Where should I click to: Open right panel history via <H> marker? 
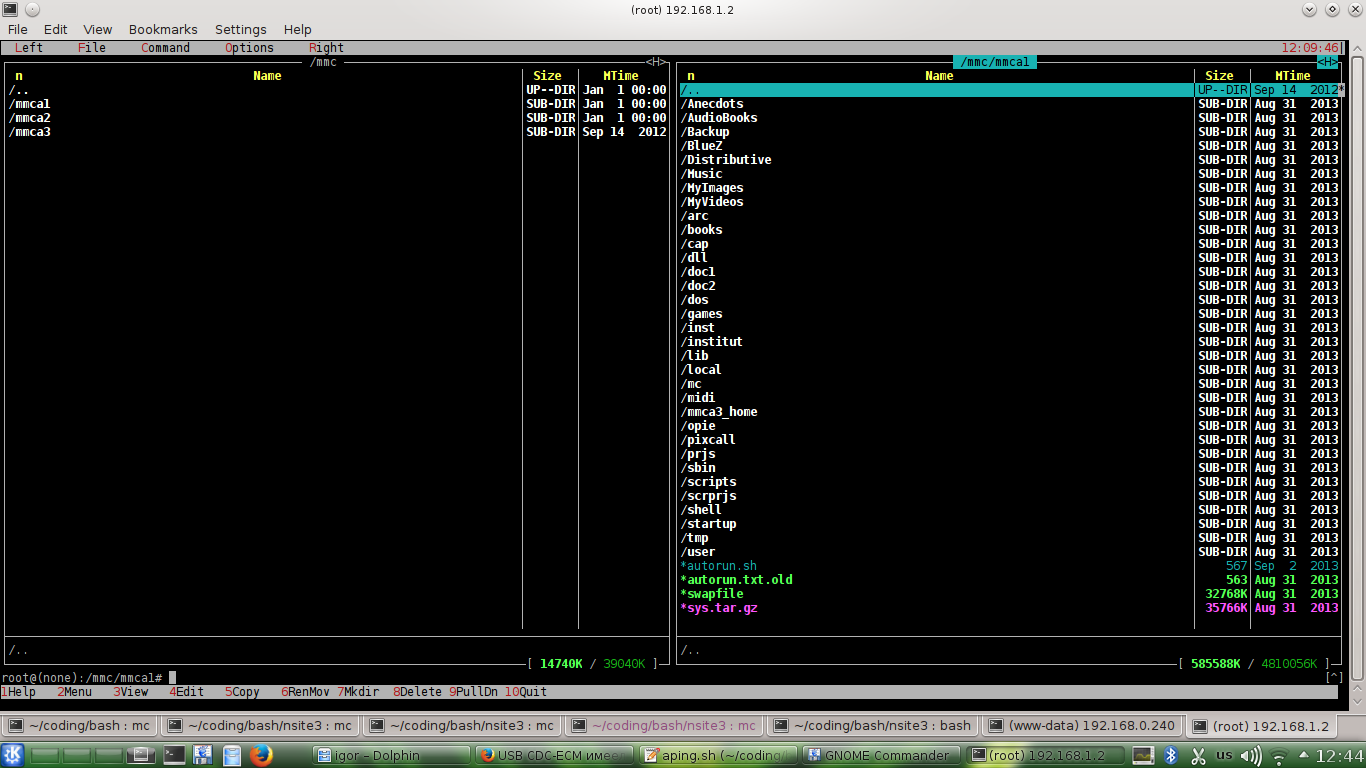click(1327, 62)
